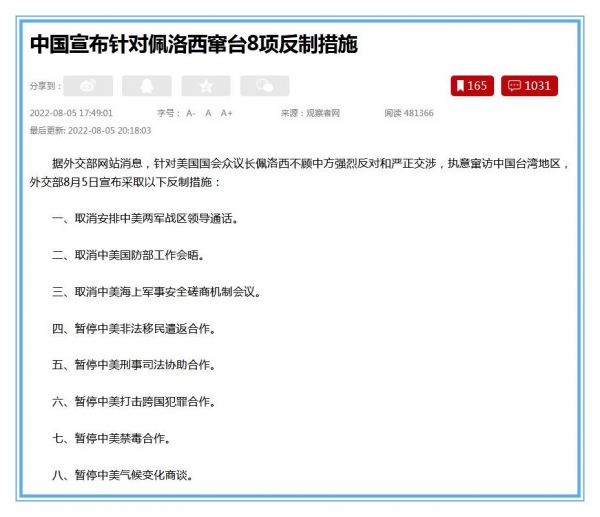This screenshot has height=517, width=600.
Task: Click the 字号 label
Action: [168, 113]
